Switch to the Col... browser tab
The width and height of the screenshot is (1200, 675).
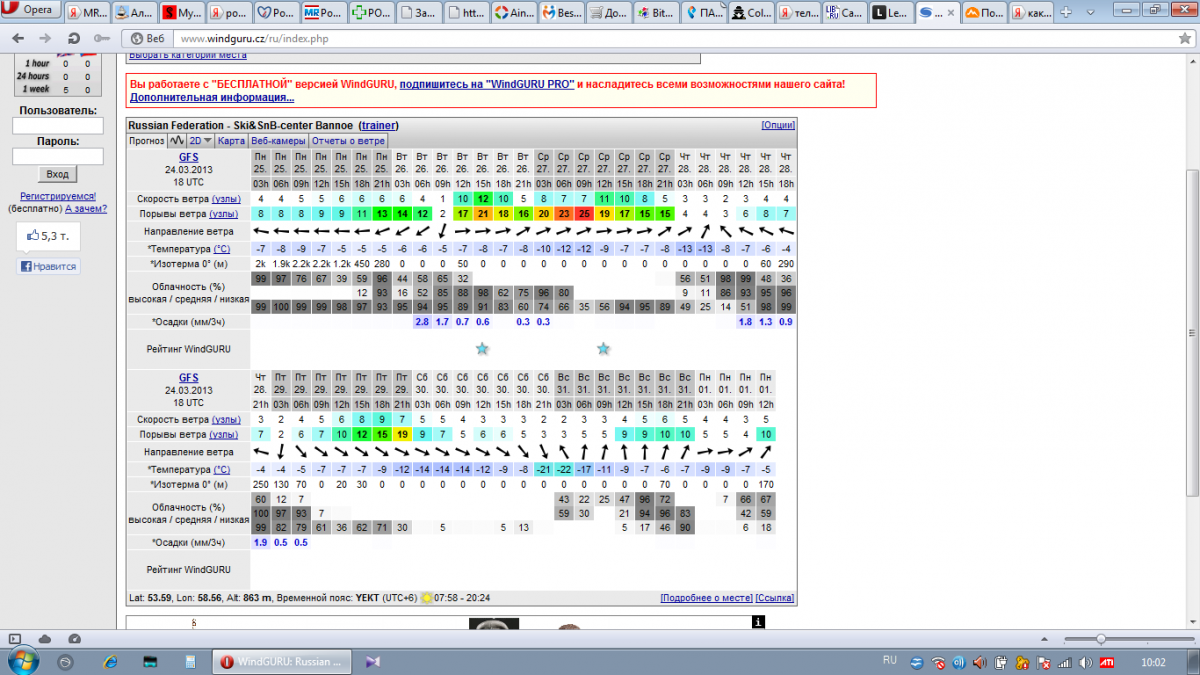[x=751, y=14]
